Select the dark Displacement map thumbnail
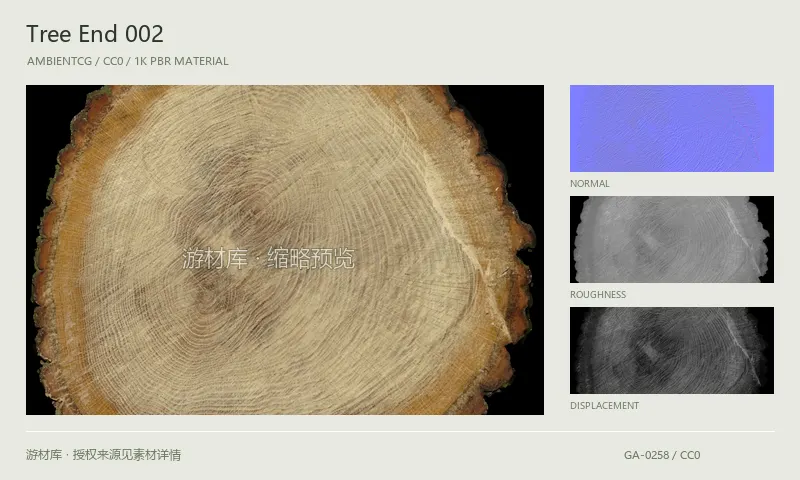800x480 pixels. click(671, 350)
